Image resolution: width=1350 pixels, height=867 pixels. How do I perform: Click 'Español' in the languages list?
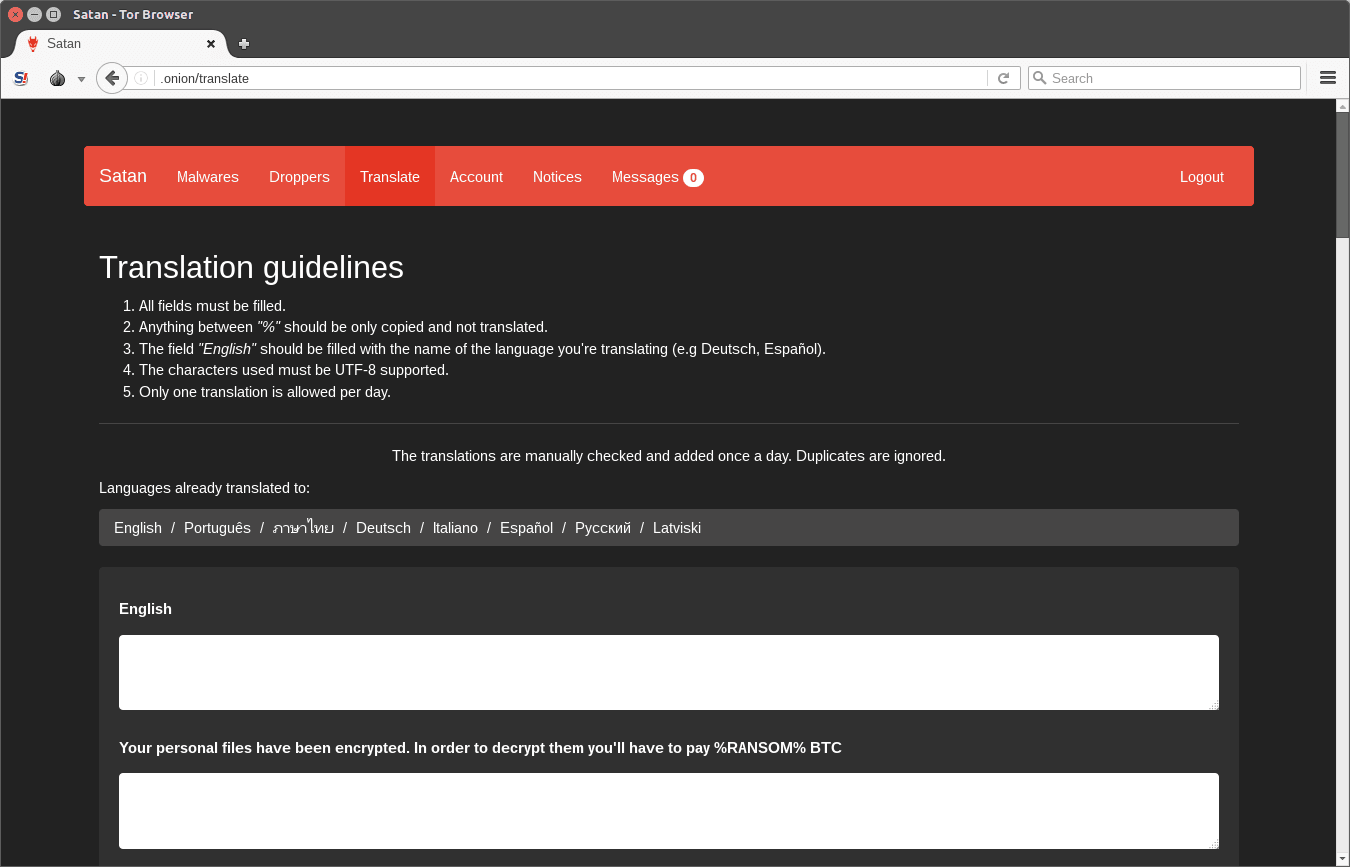[x=526, y=528]
